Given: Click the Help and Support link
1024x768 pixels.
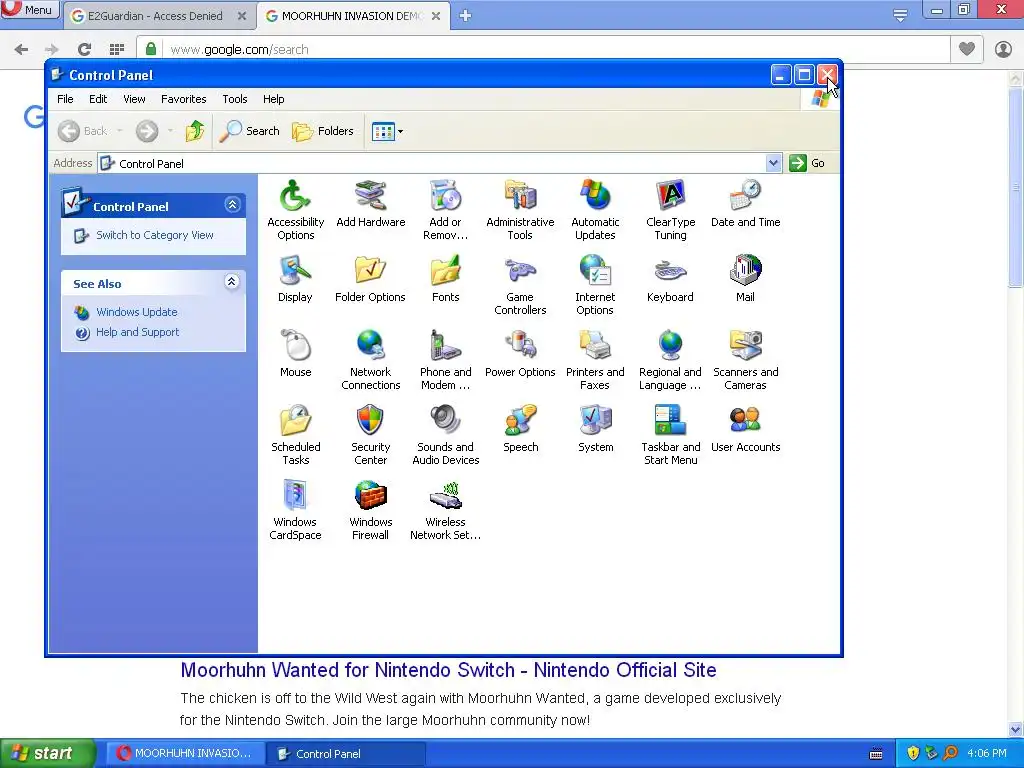Looking at the screenshot, I should tap(137, 332).
